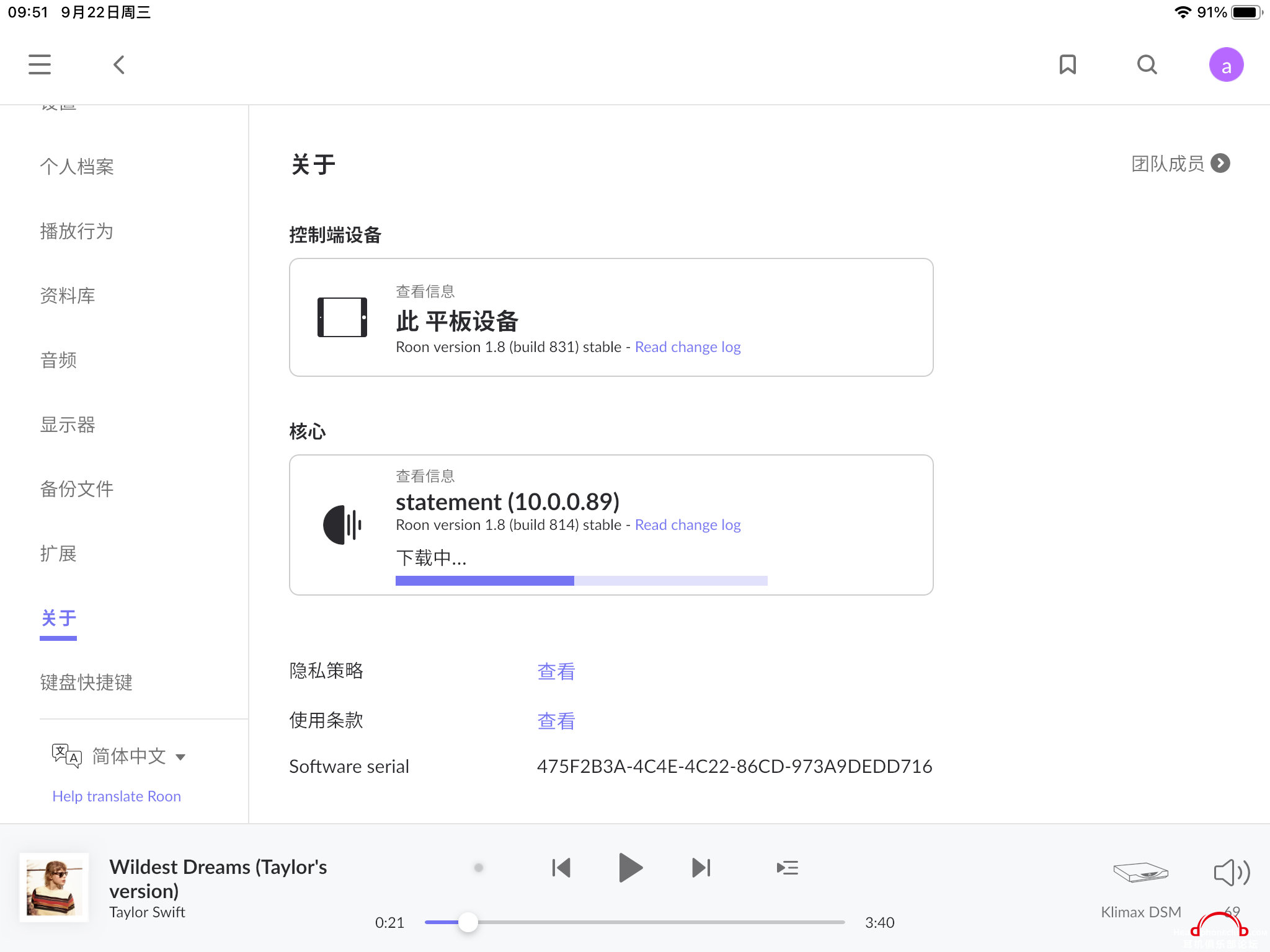Select the 关于 settings tab

[x=58, y=618]
